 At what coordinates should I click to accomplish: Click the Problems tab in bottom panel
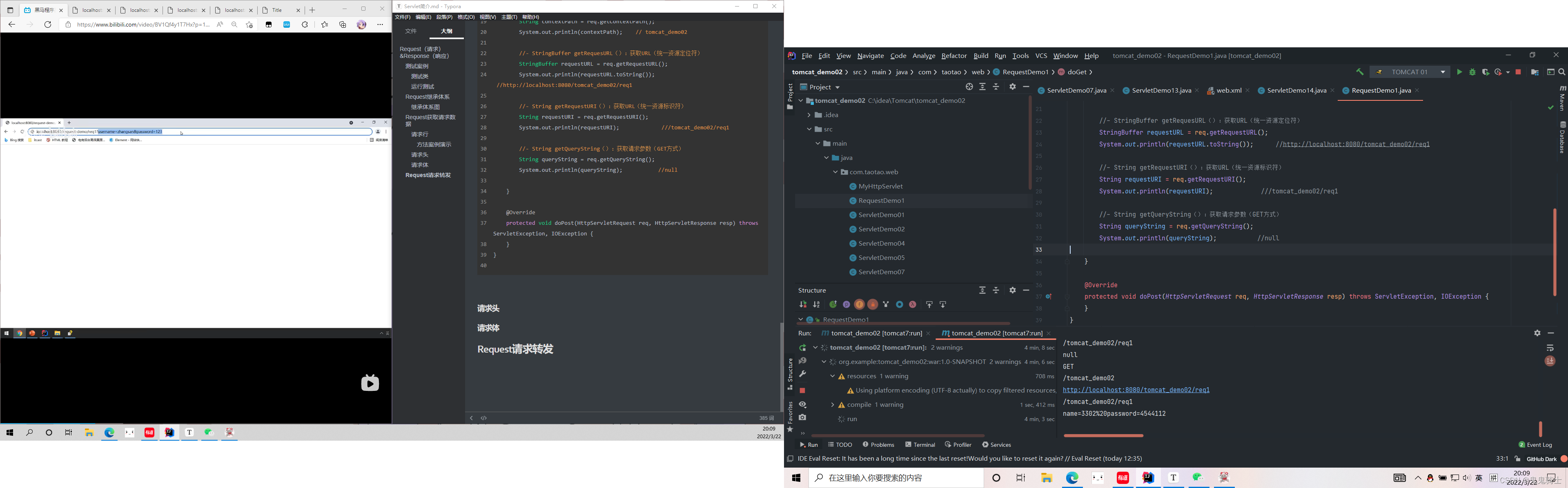click(878, 444)
